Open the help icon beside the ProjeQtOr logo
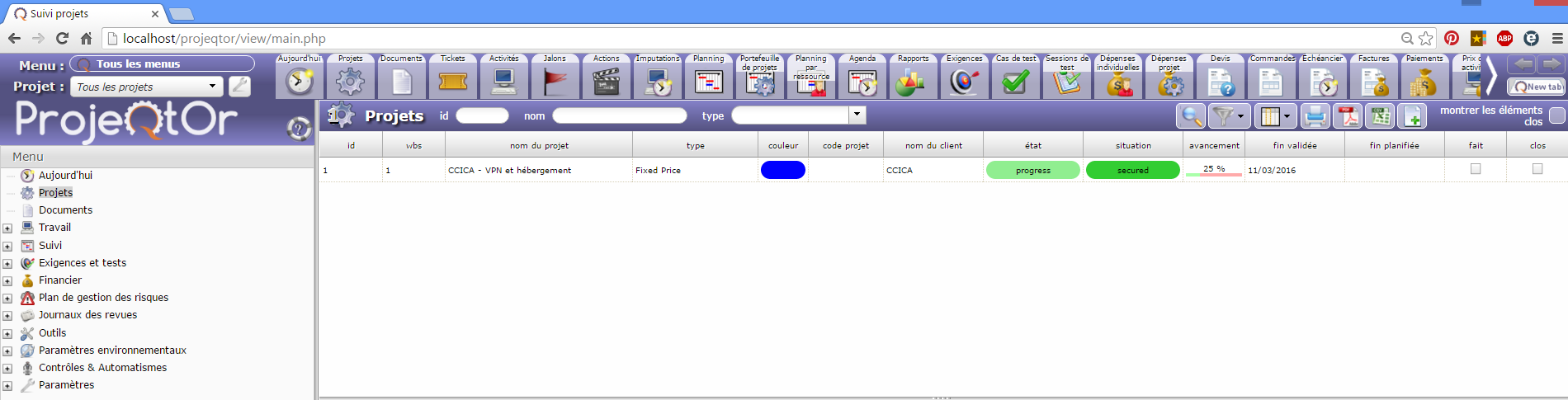The width and height of the screenshot is (1568, 400). click(299, 128)
